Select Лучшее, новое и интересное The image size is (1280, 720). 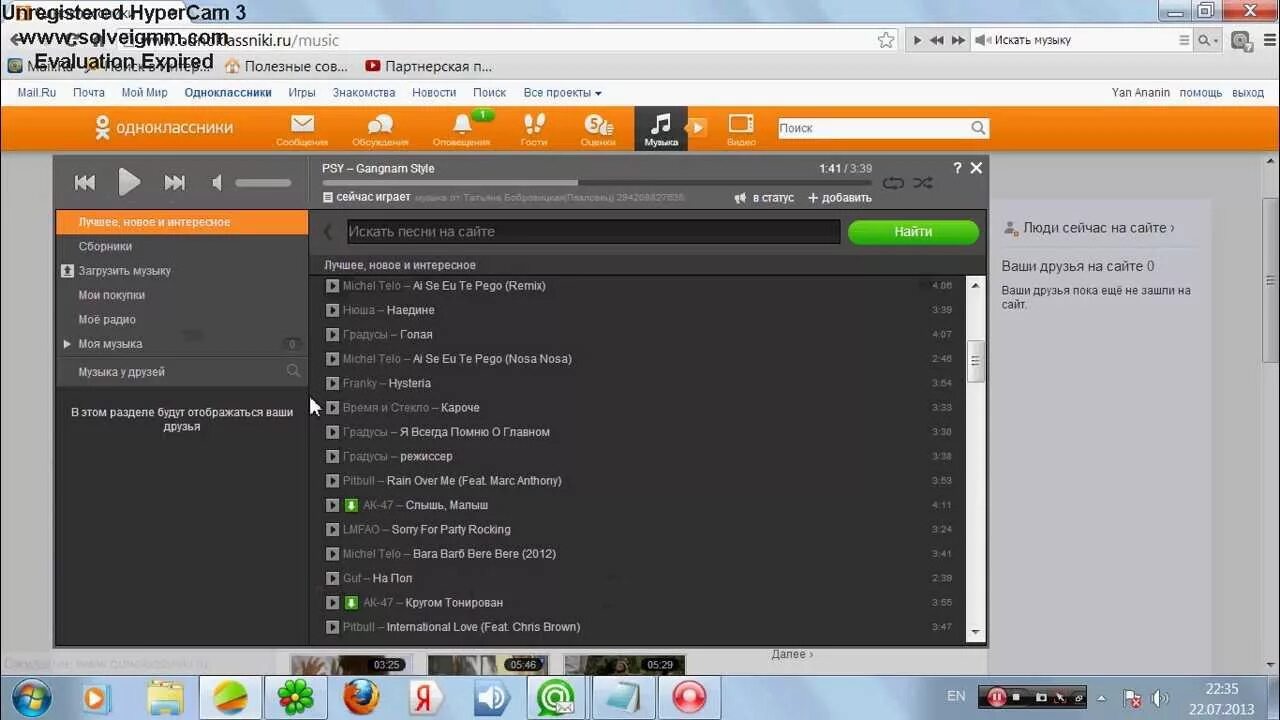(x=182, y=222)
